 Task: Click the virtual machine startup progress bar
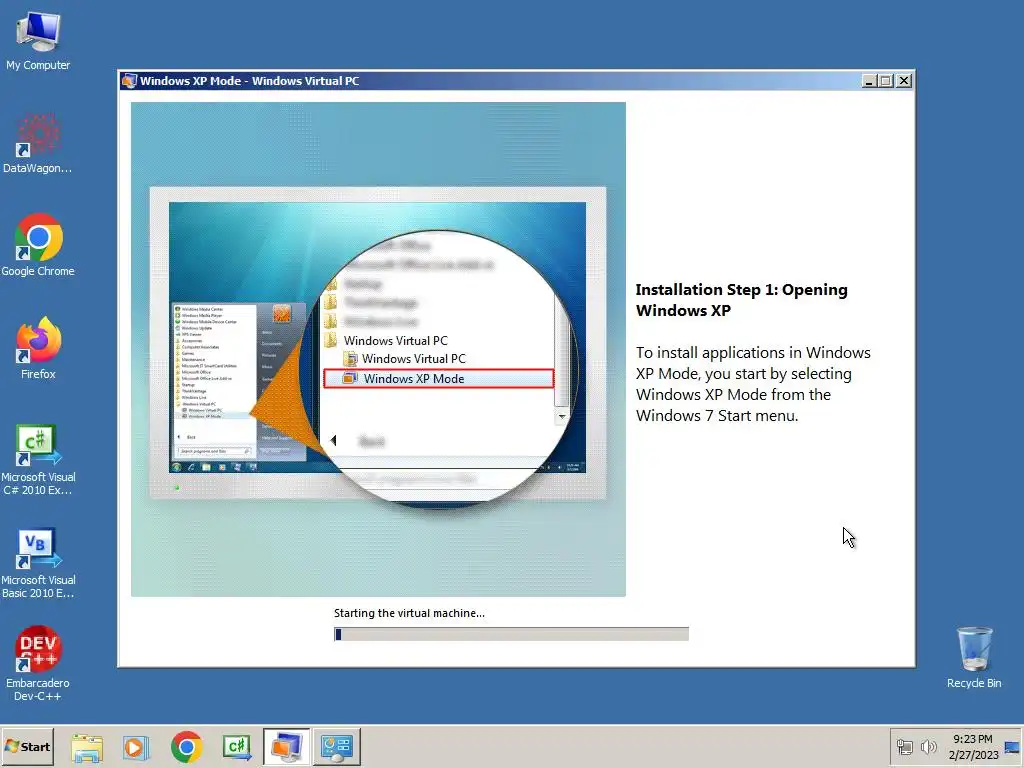[511, 634]
